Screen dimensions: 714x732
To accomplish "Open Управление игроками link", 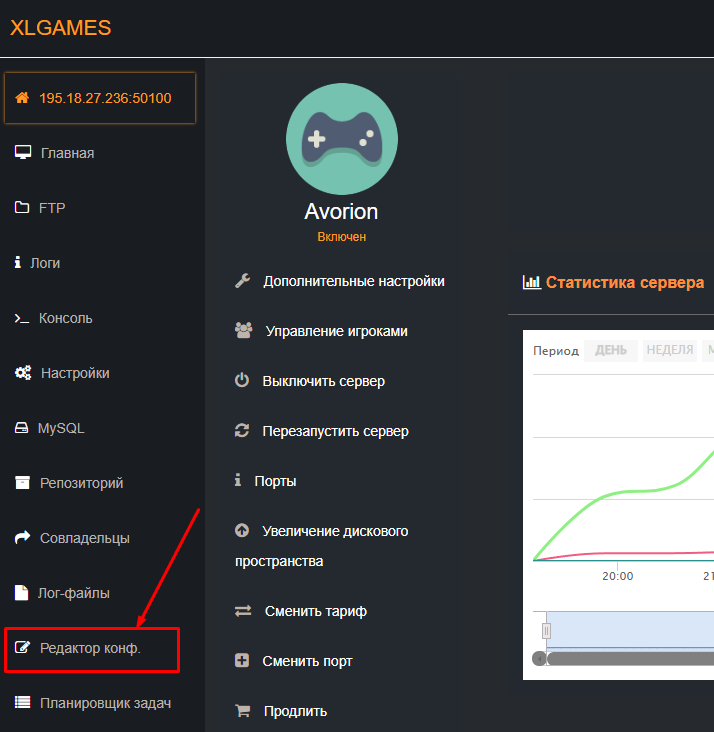I will tap(336, 331).
